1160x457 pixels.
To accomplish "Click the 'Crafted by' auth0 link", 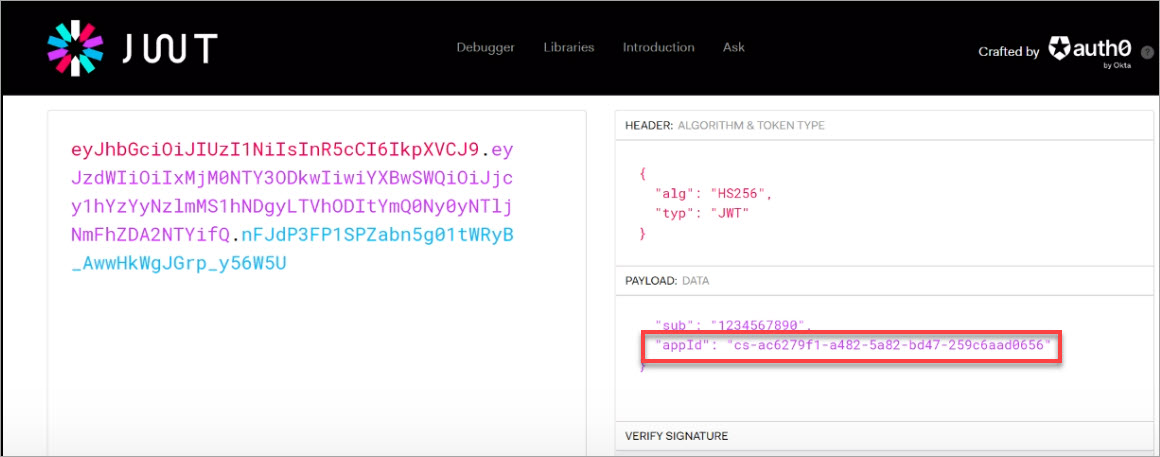I will click(x=1056, y=52).
